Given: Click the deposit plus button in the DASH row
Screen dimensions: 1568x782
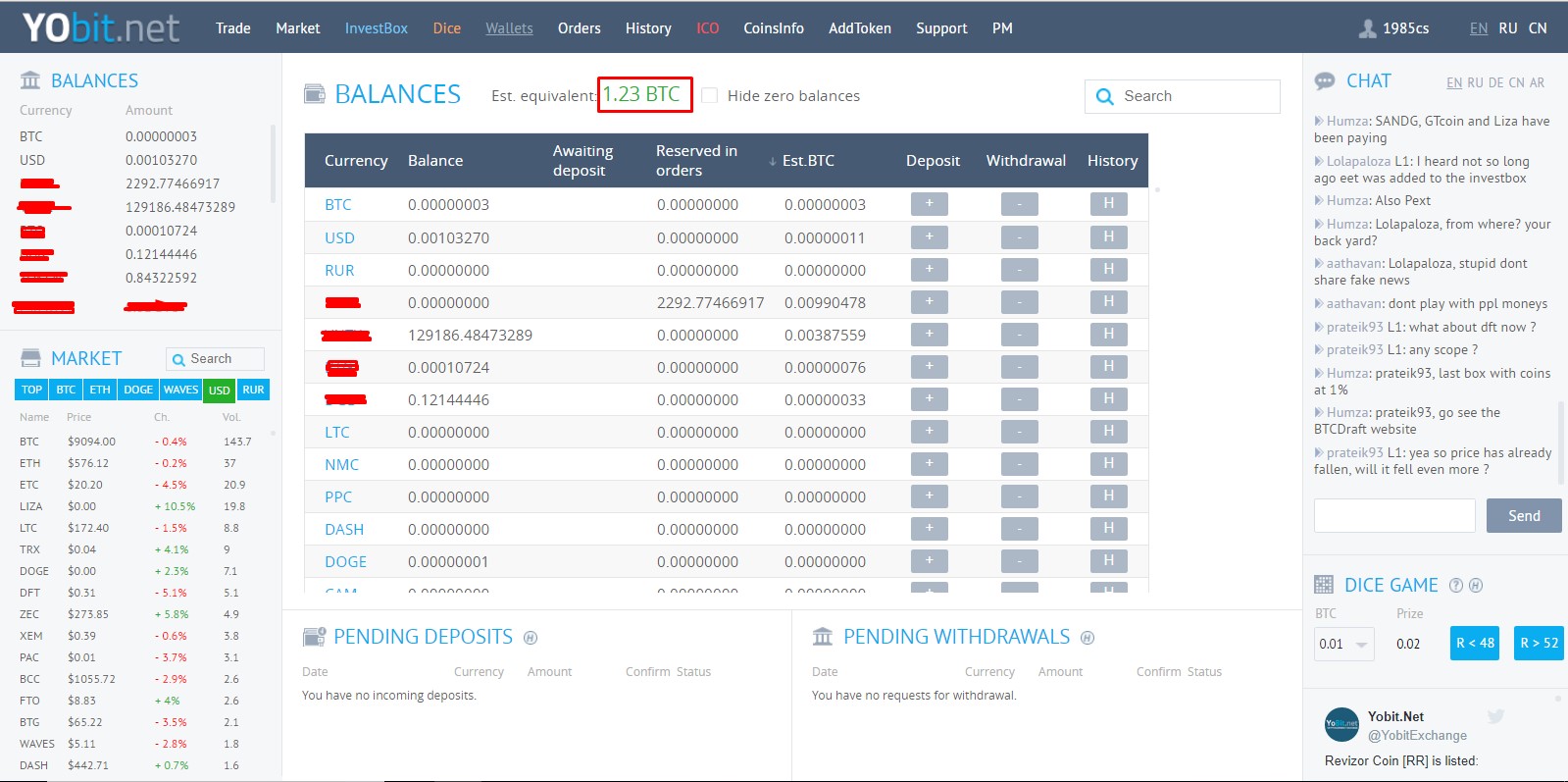Looking at the screenshot, I should coord(929,529).
